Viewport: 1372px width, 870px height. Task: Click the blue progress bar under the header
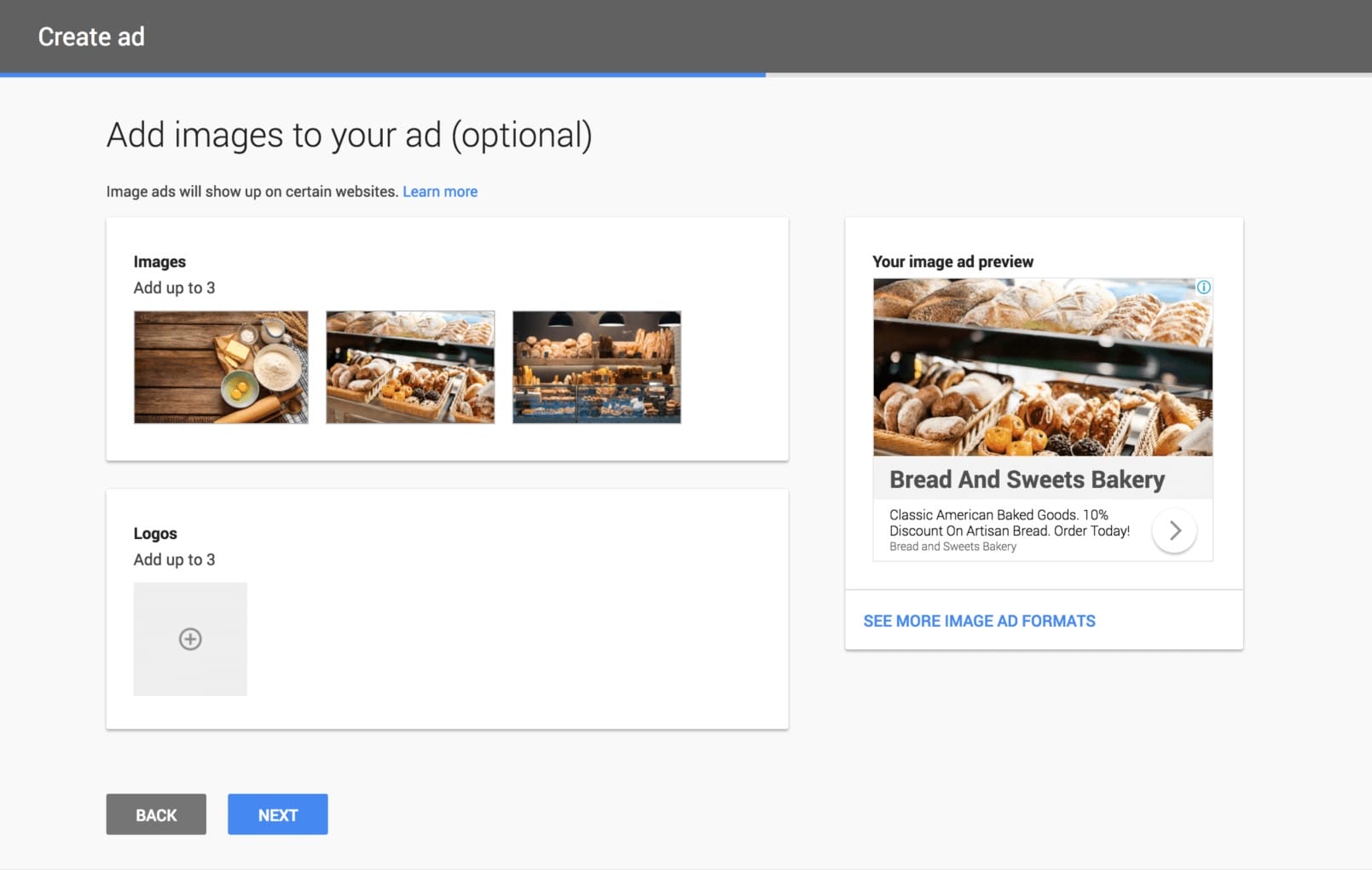[383, 75]
